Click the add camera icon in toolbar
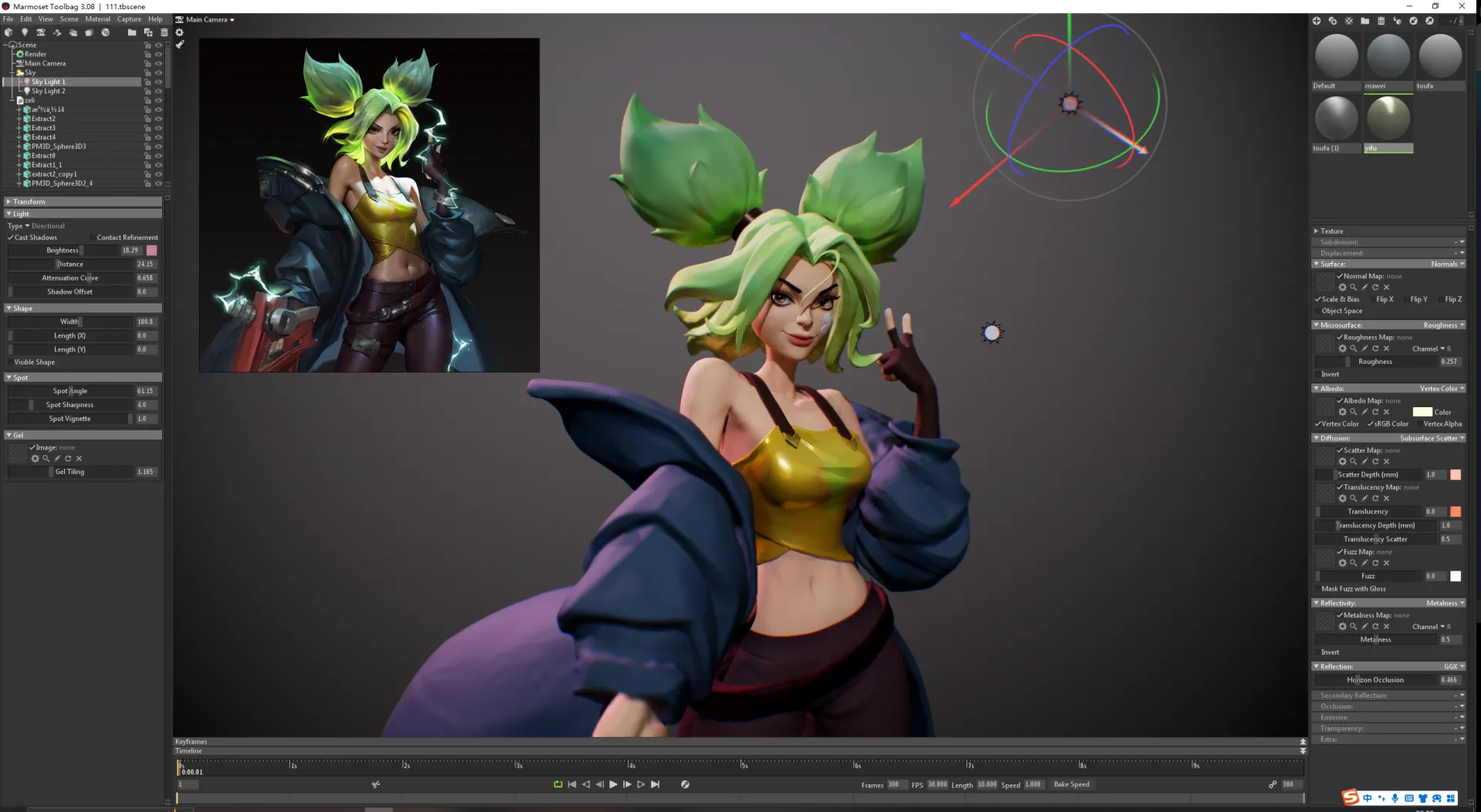Image resolution: width=1481 pixels, height=812 pixels. coord(41,32)
